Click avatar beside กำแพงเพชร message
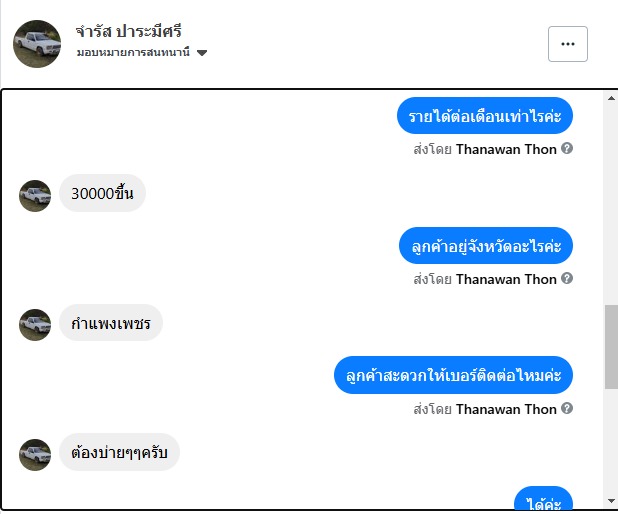618x514 pixels. pos(35,325)
